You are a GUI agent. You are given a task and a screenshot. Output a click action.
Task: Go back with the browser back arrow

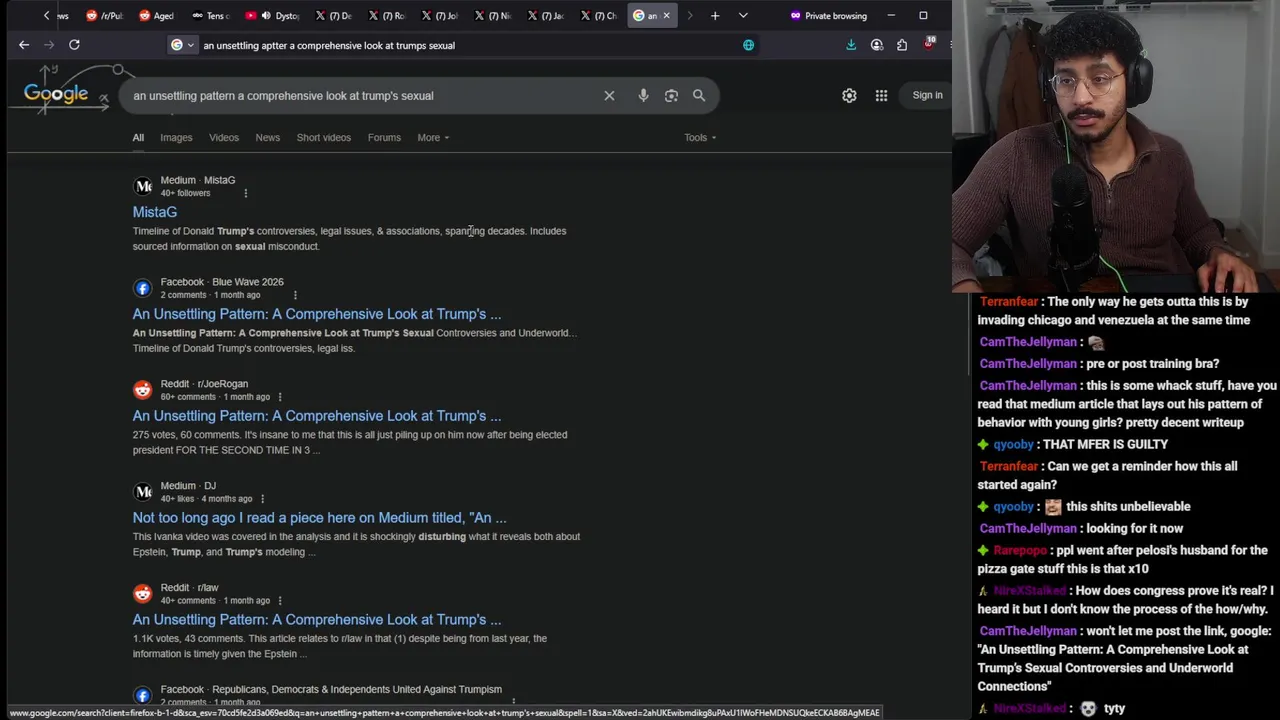pos(24,45)
